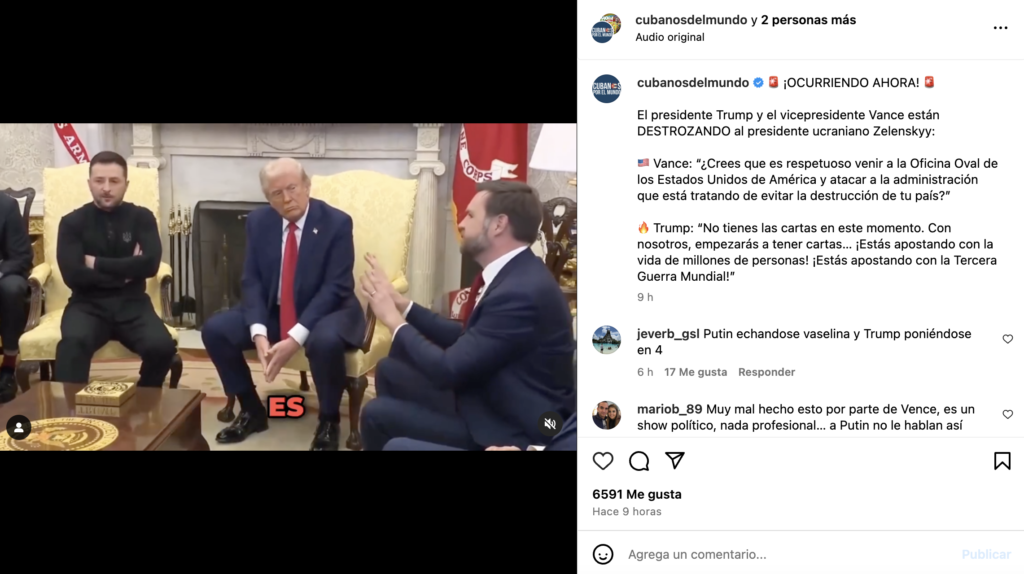The image size is (1024, 574).
Task: Open the cubanosdelmundo avatar in the header
Action: tap(606, 28)
